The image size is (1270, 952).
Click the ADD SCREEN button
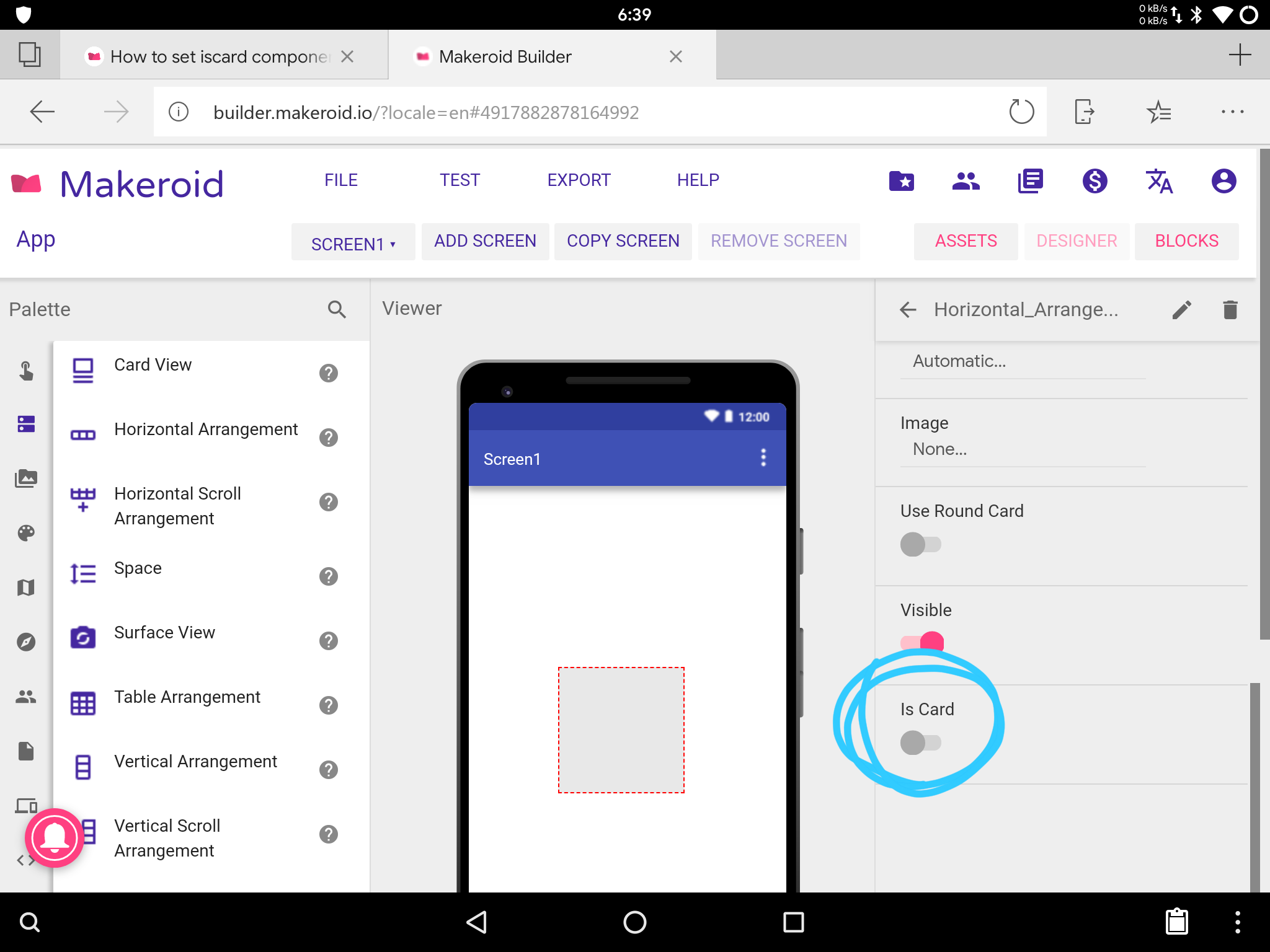point(485,241)
